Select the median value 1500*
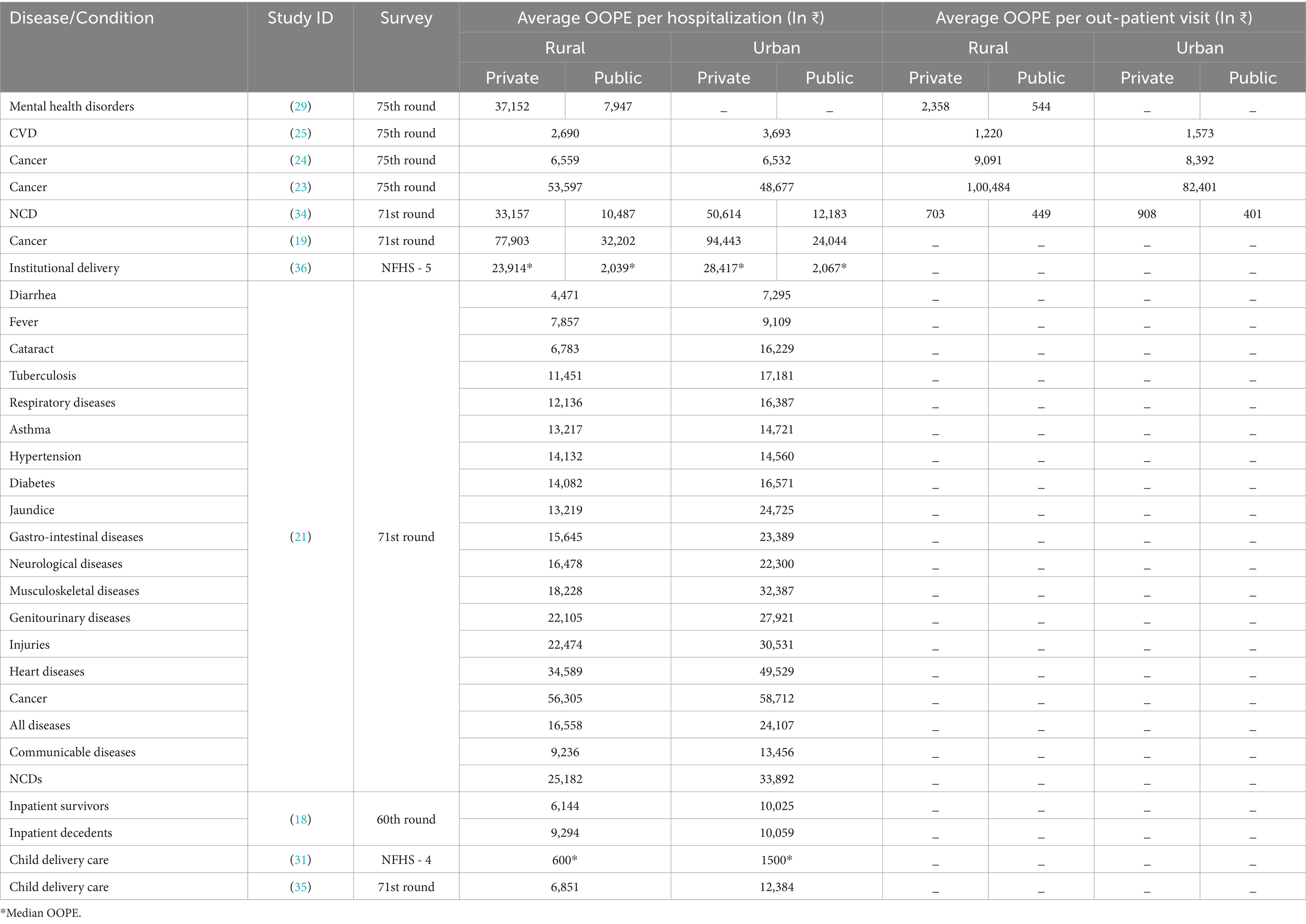 click(776, 860)
